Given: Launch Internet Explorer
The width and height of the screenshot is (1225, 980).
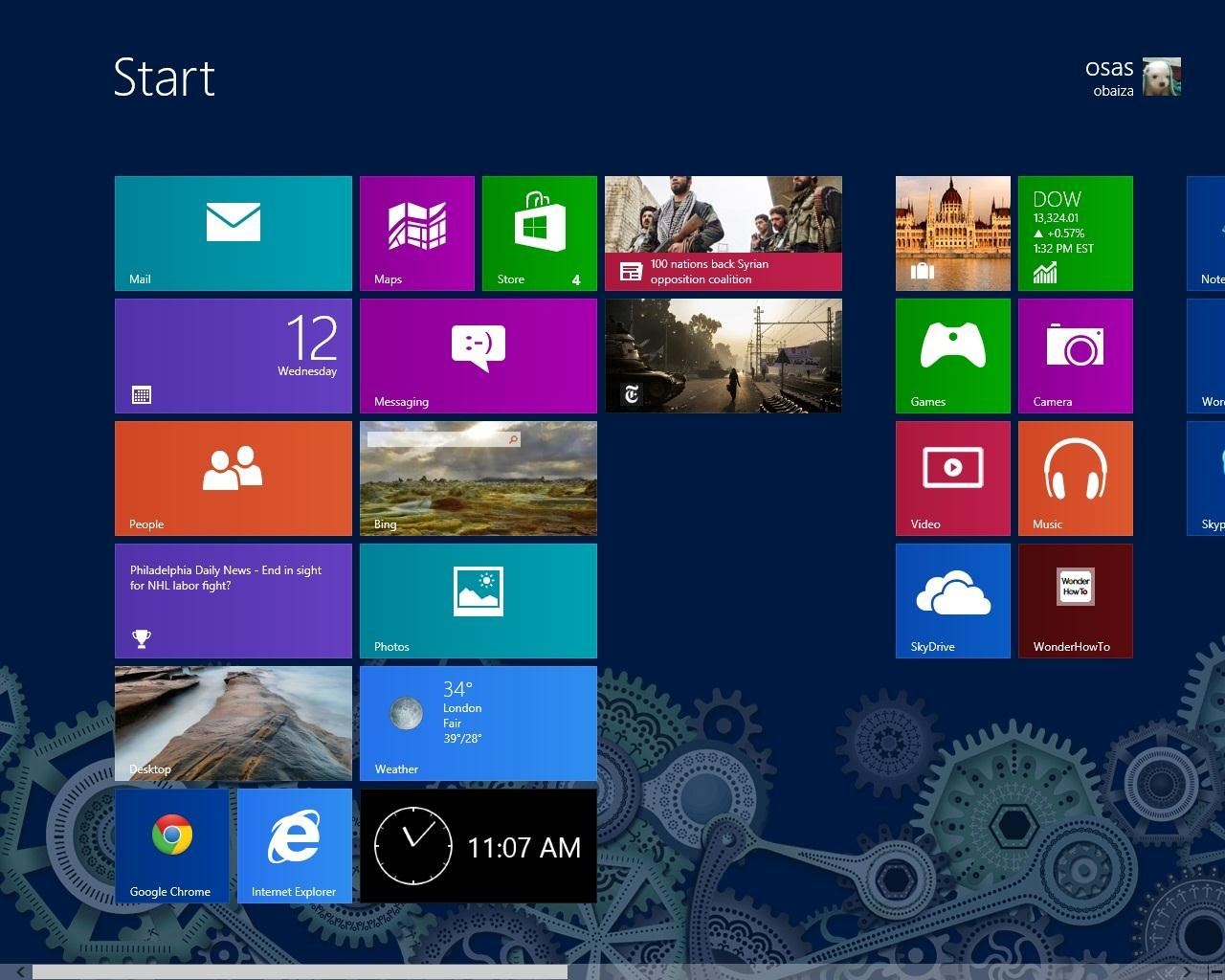Looking at the screenshot, I should point(295,846).
